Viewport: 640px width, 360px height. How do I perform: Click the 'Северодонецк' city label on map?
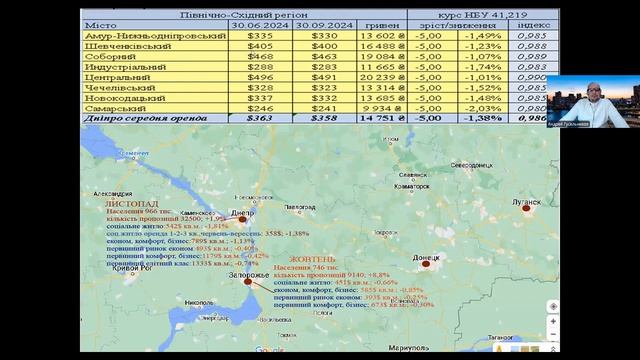point(471,165)
